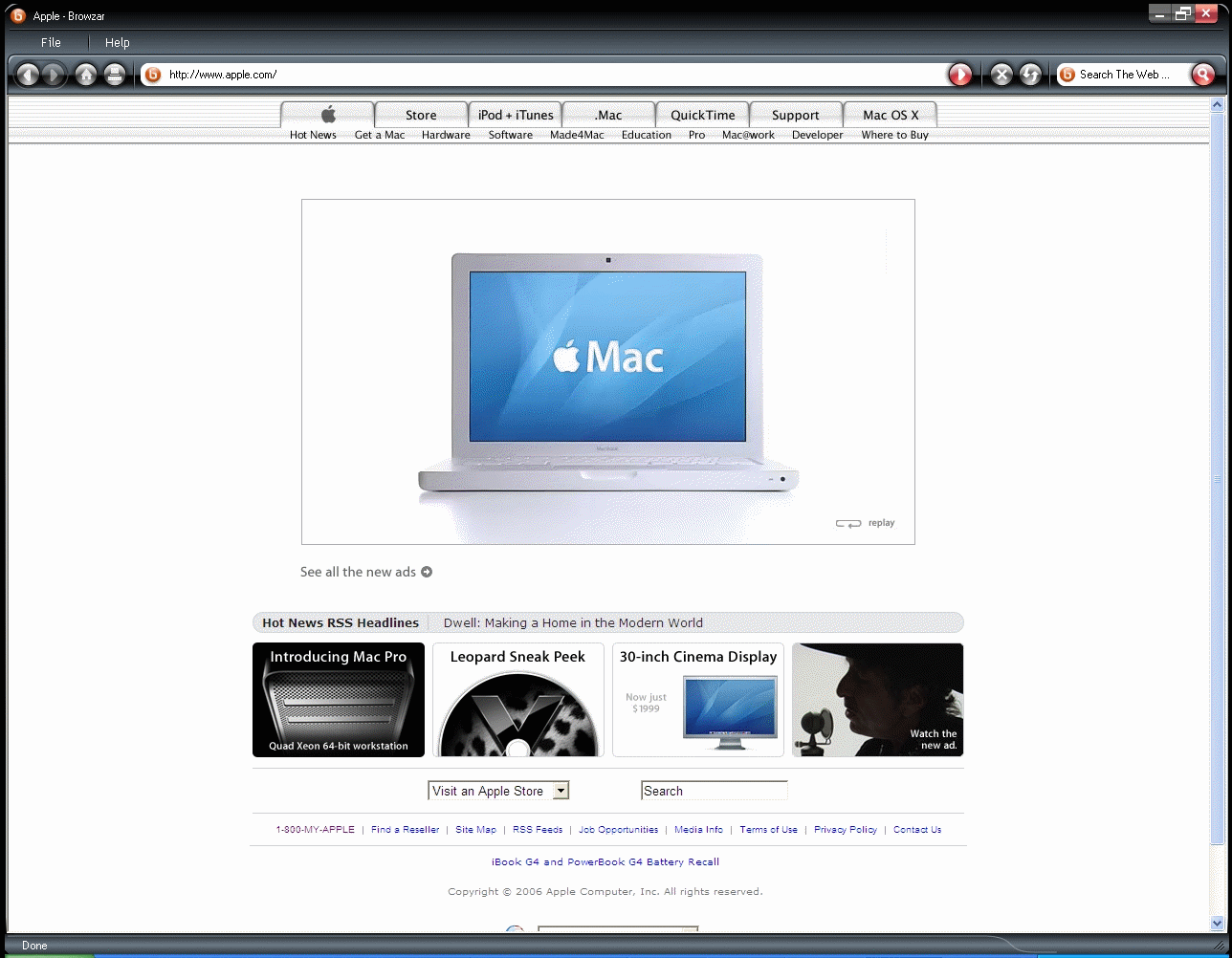The height and width of the screenshot is (958, 1232).
Task: Open the iPod + iTunes tab
Action: (516, 115)
